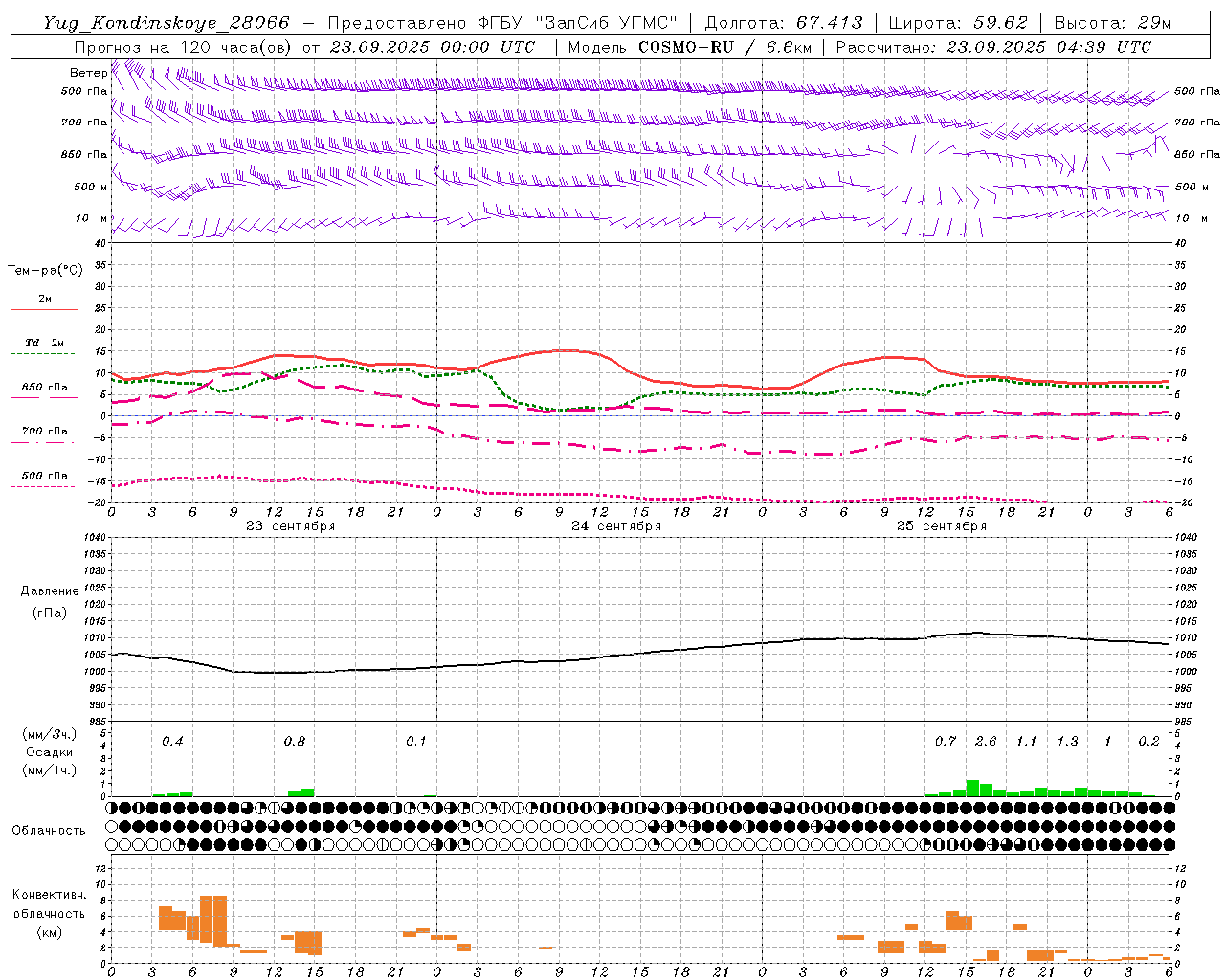The image size is (1225, 980).
Task: Click the Тем-ра(°C) axis label
Action: [45, 271]
